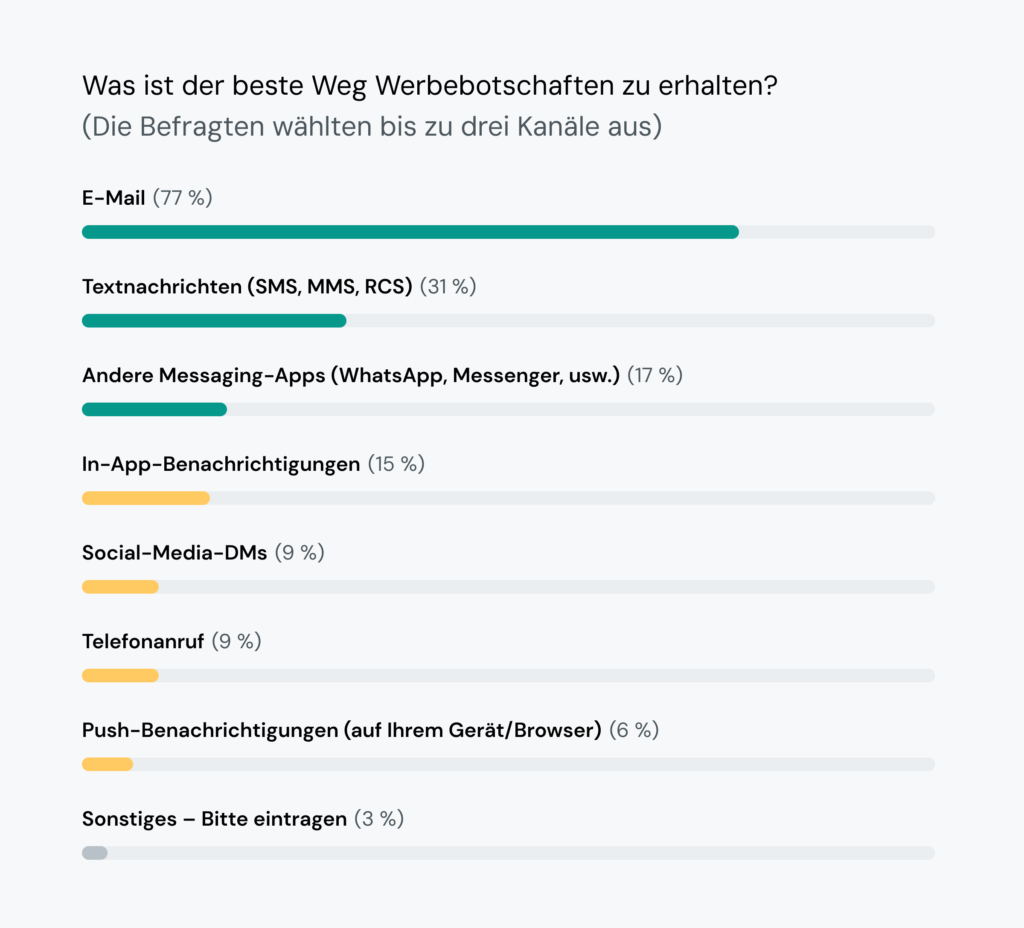Click the 77 % value
The height and width of the screenshot is (928, 1024).
click(x=183, y=198)
